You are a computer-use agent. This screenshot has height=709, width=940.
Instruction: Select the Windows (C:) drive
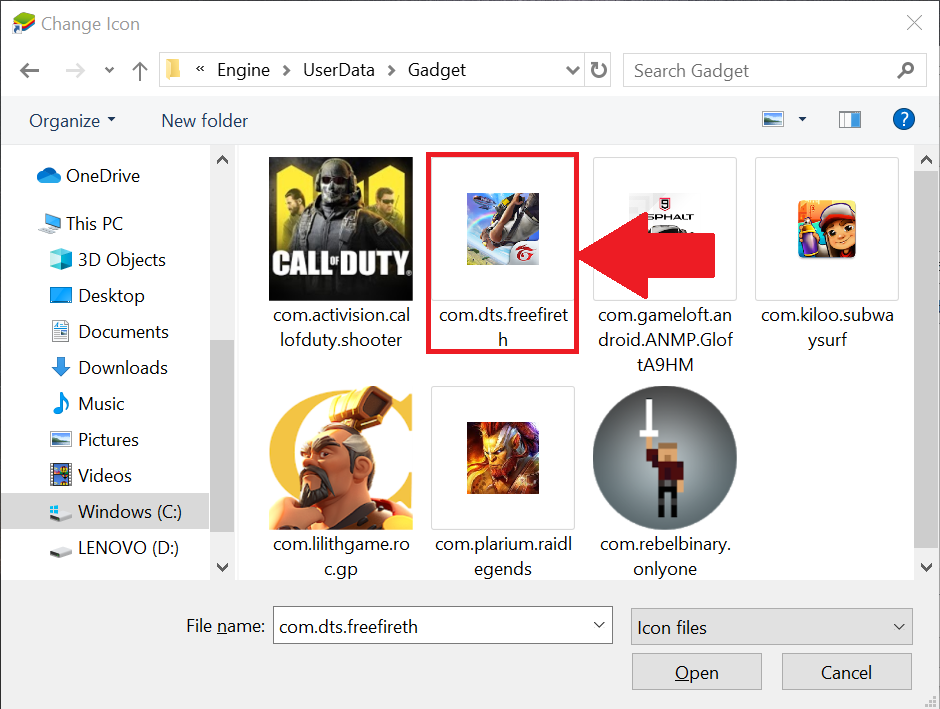click(x=105, y=511)
